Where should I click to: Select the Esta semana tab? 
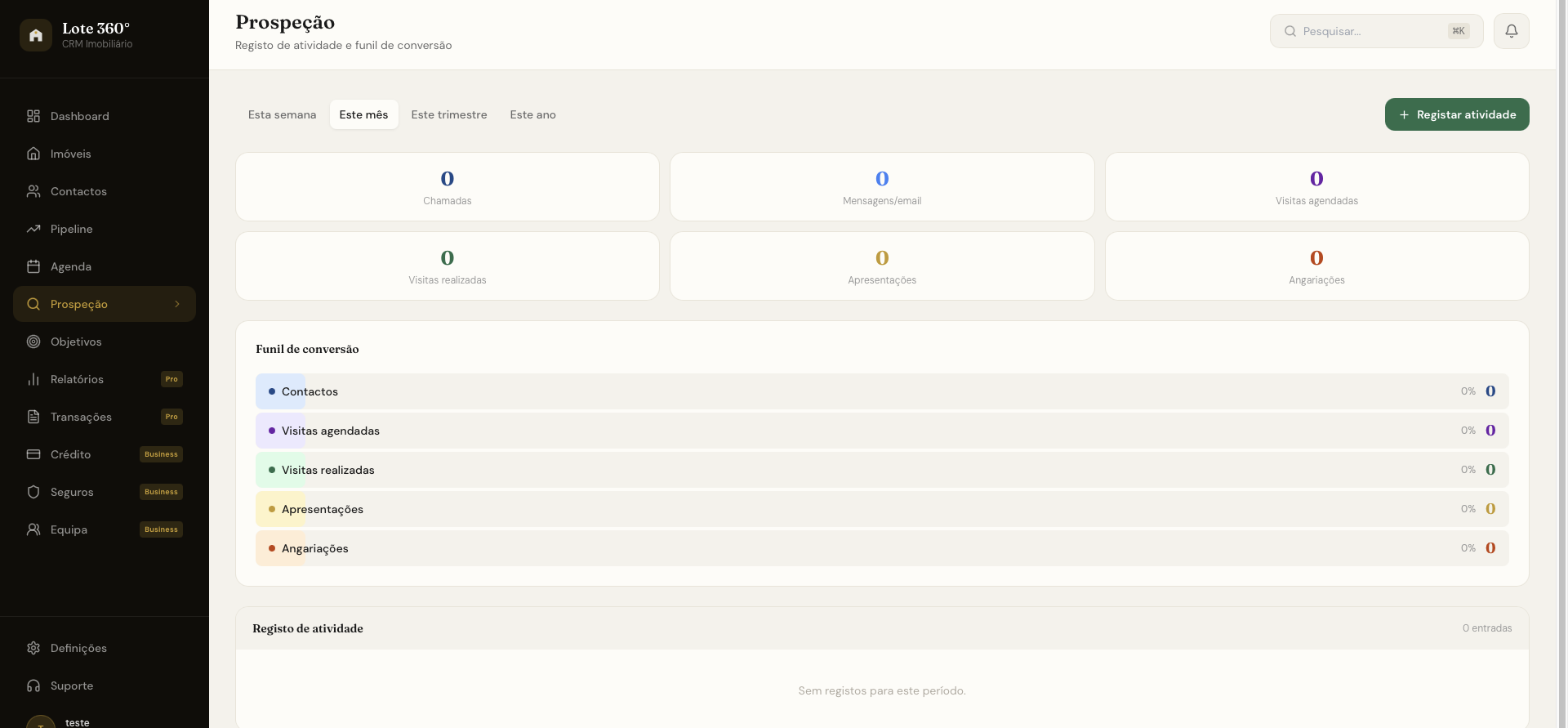tap(282, 114)
